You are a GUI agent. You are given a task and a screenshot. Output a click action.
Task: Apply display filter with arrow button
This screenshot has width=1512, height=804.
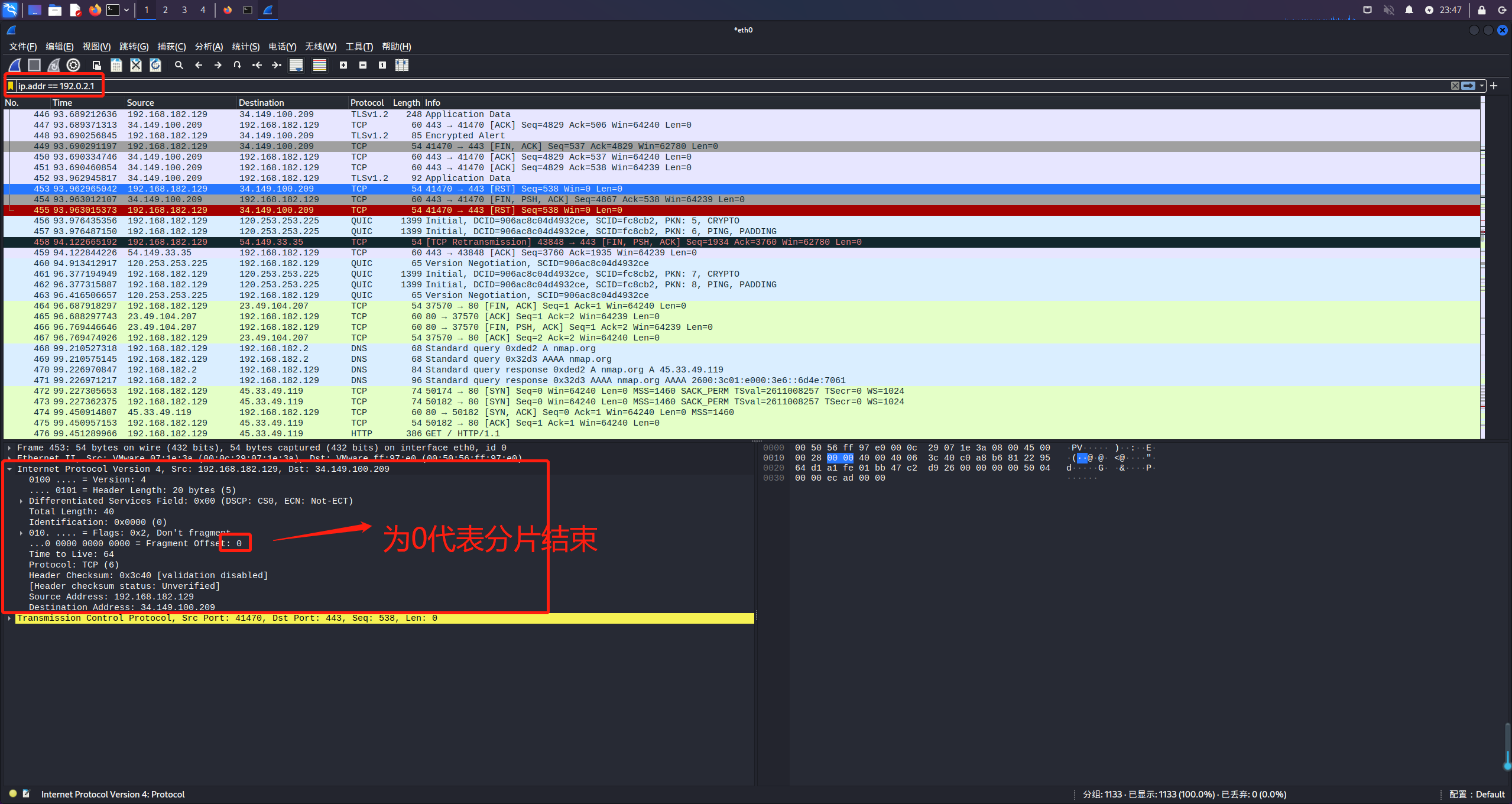point(1468,86)
